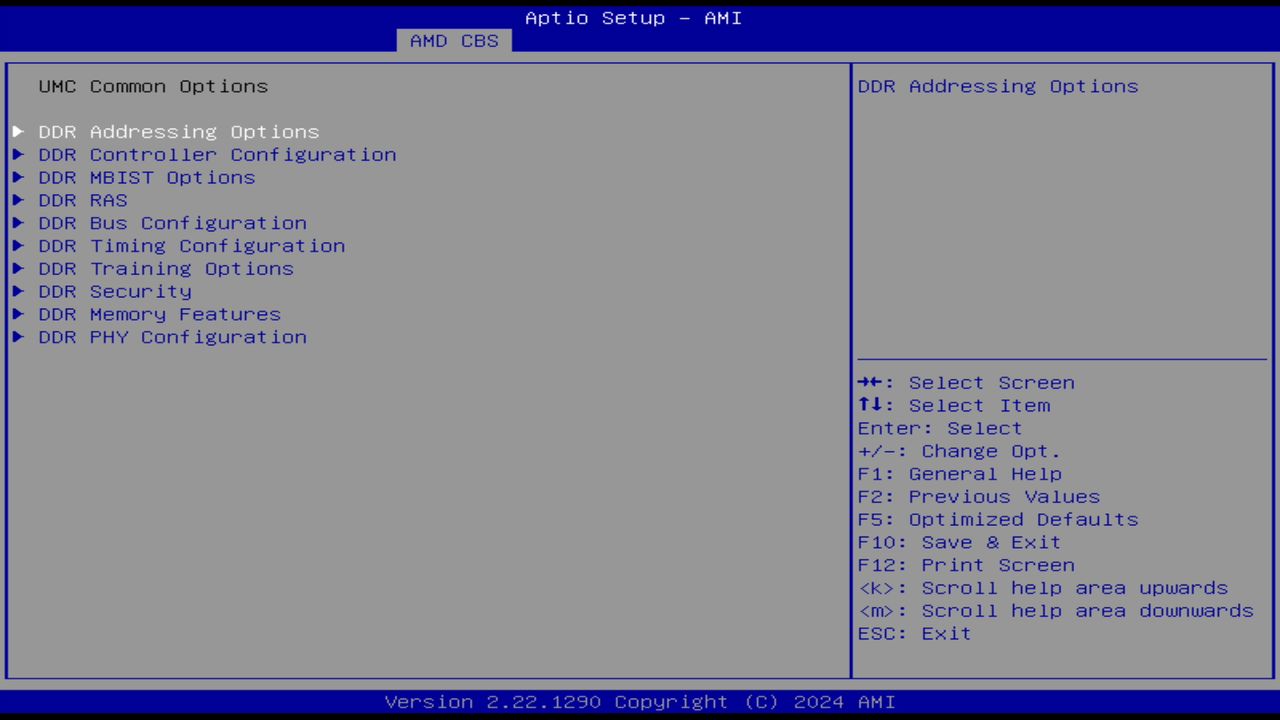Open DDR Memory Features submenu
This screenshot has height=720, width=1280.
coord(160,315)
